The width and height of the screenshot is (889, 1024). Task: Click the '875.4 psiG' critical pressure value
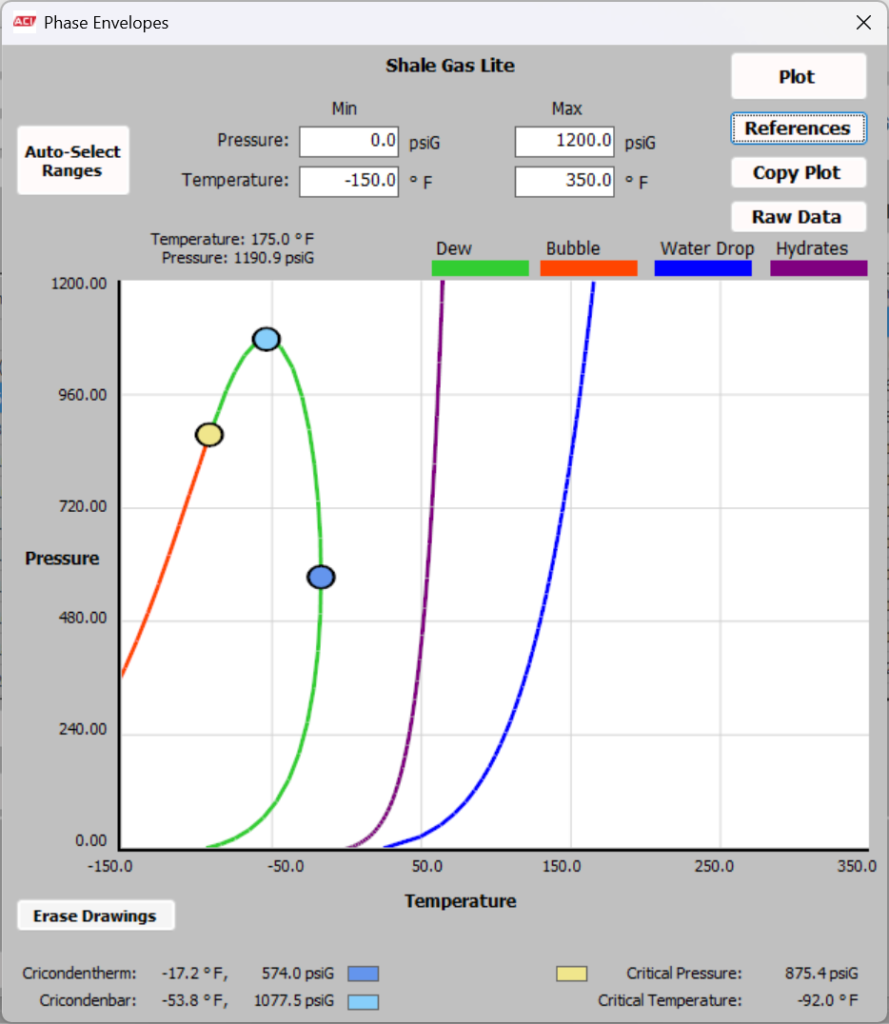pyautogui.click(x=822, y=974)
